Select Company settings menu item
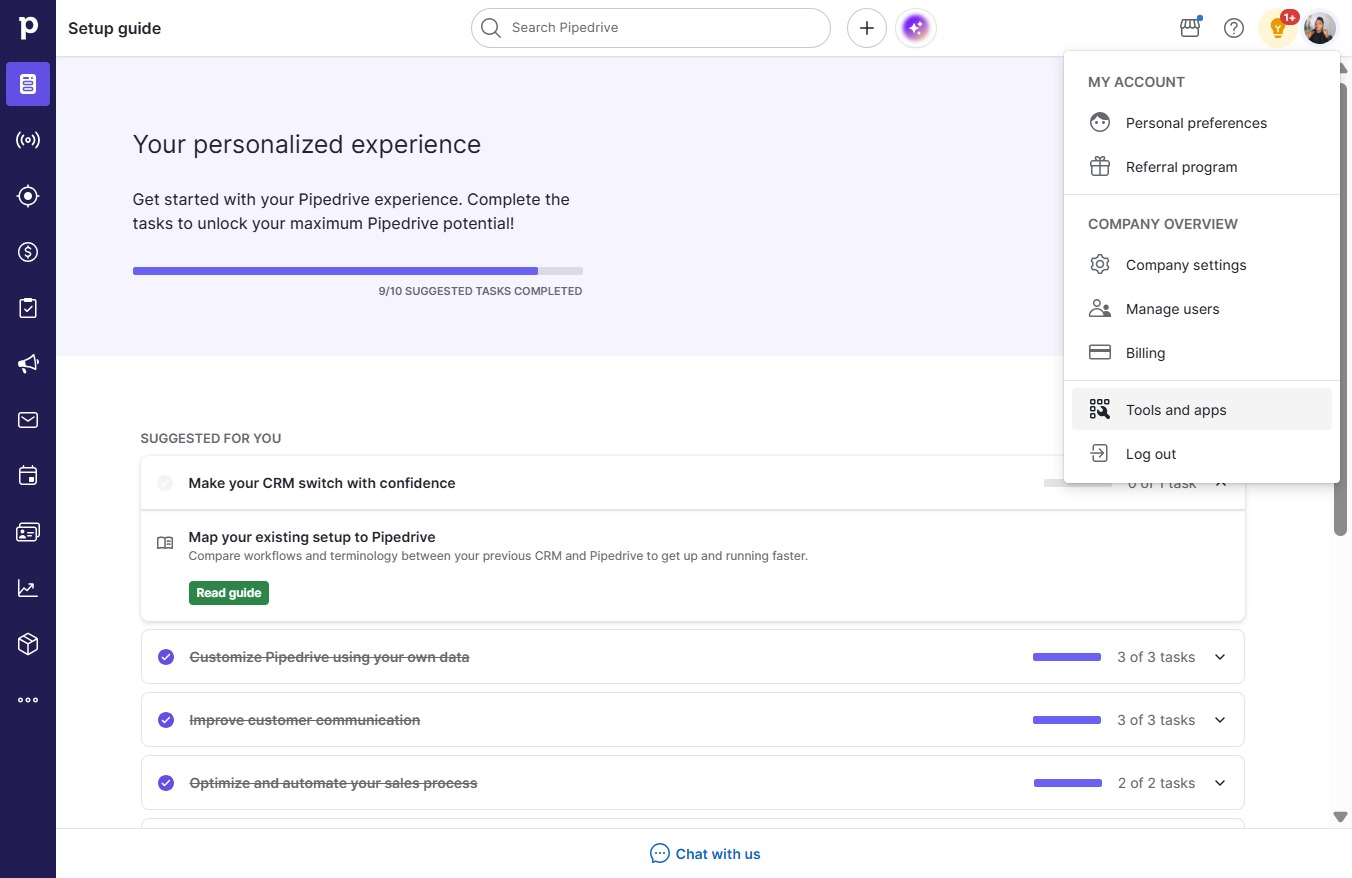The height and width of the screenshot is (878, 1352). pyautogui.click(x=1202, y=265)
